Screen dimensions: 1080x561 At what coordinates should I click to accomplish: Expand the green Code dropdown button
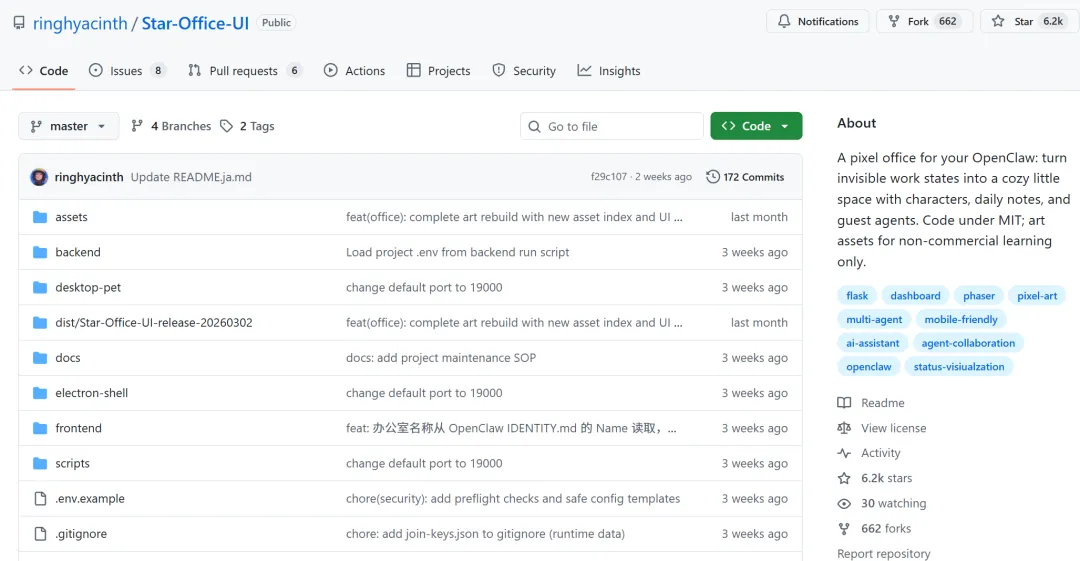point(756,126)
